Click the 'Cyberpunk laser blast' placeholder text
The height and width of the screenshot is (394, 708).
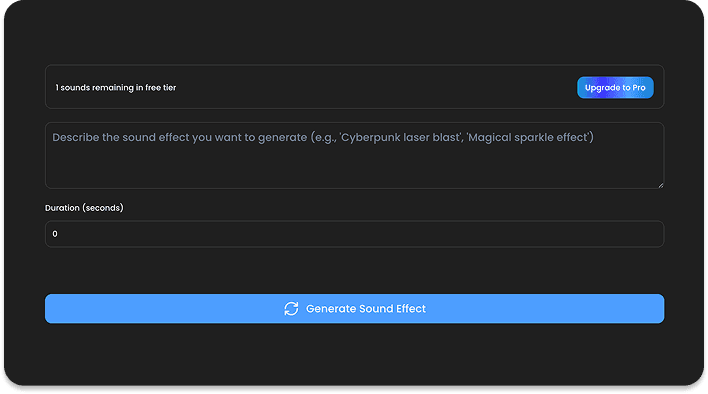(x=400, y=137)
